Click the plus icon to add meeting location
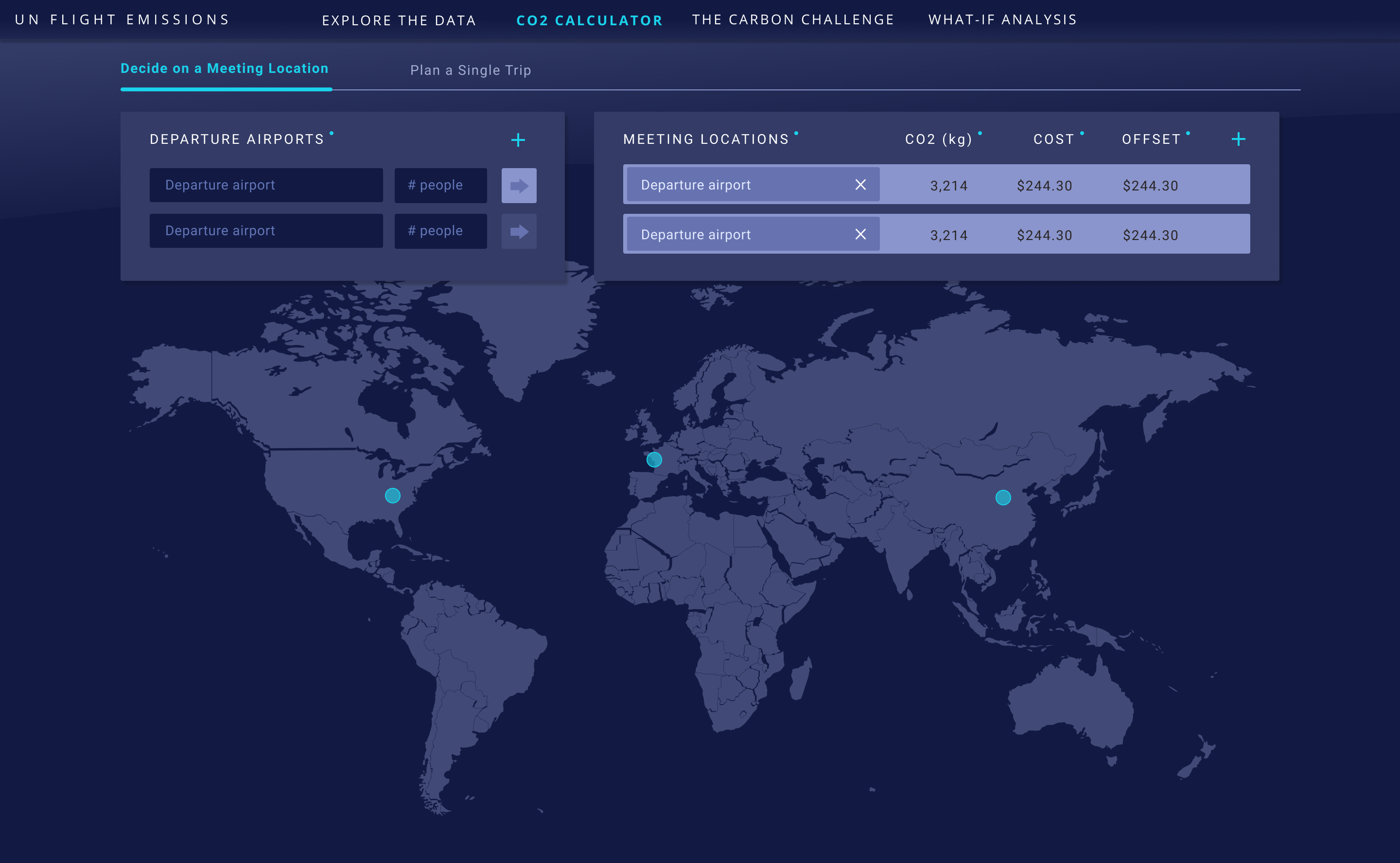This screenshot has height=863, width=1400. (x=1238, y=139)
